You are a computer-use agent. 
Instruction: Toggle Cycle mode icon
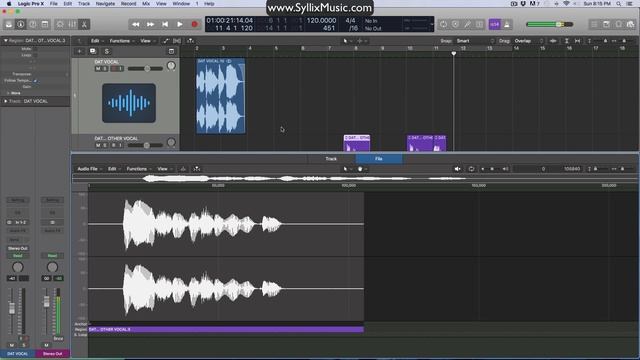[443, 24]
